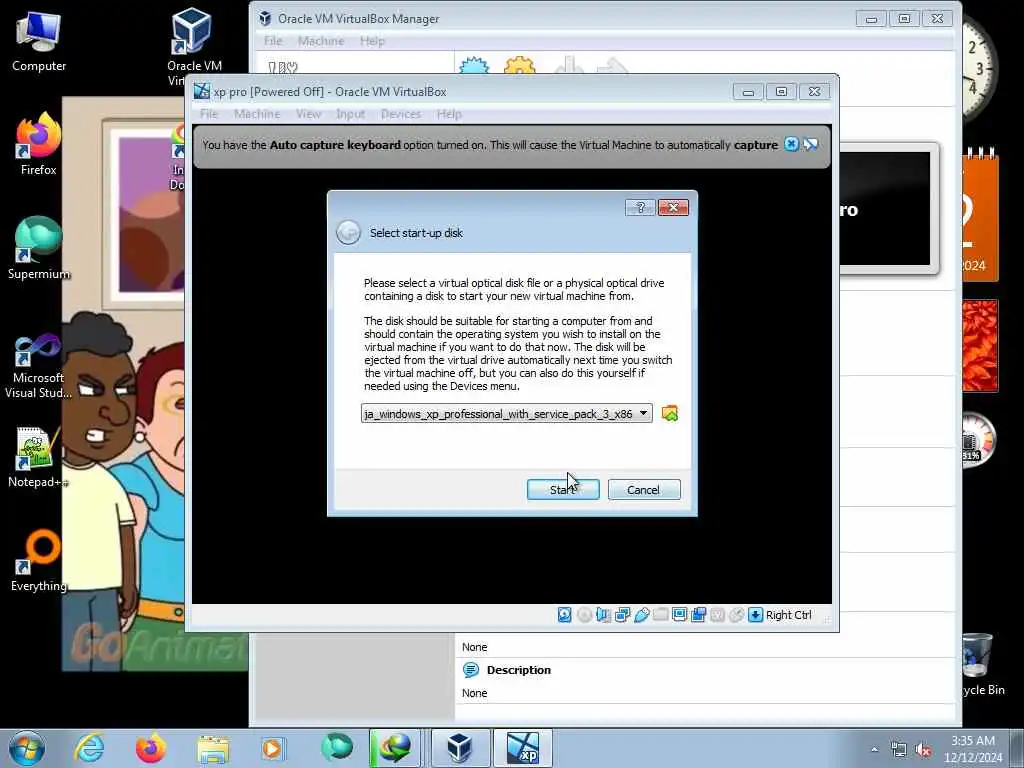Cancel the Select start-up disk dialog
1024x768 pixels.
pyautogui.click(x=643, y=490)
